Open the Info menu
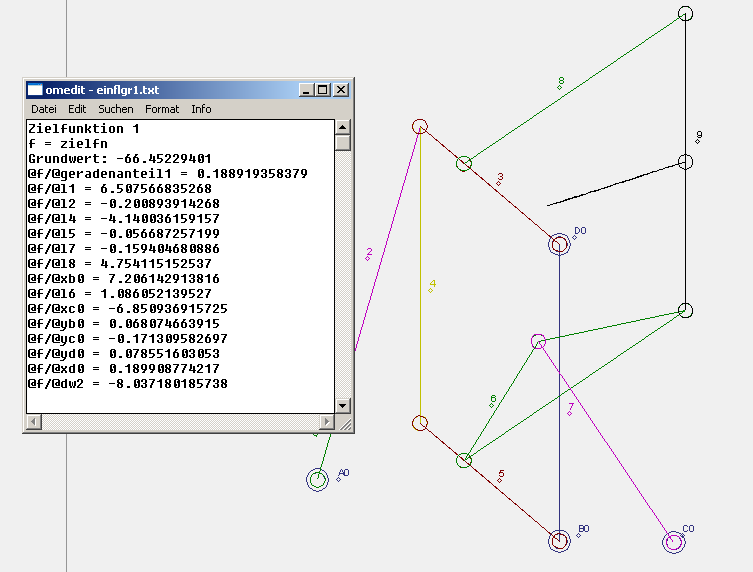This screenshot has width=753, height=572. 201,109
